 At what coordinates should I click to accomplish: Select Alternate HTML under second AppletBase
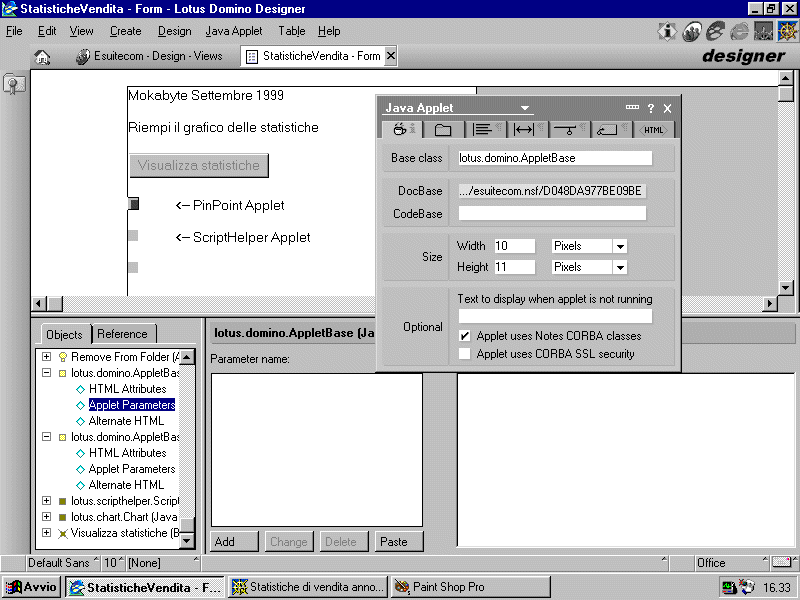click(x=126, y=485)
